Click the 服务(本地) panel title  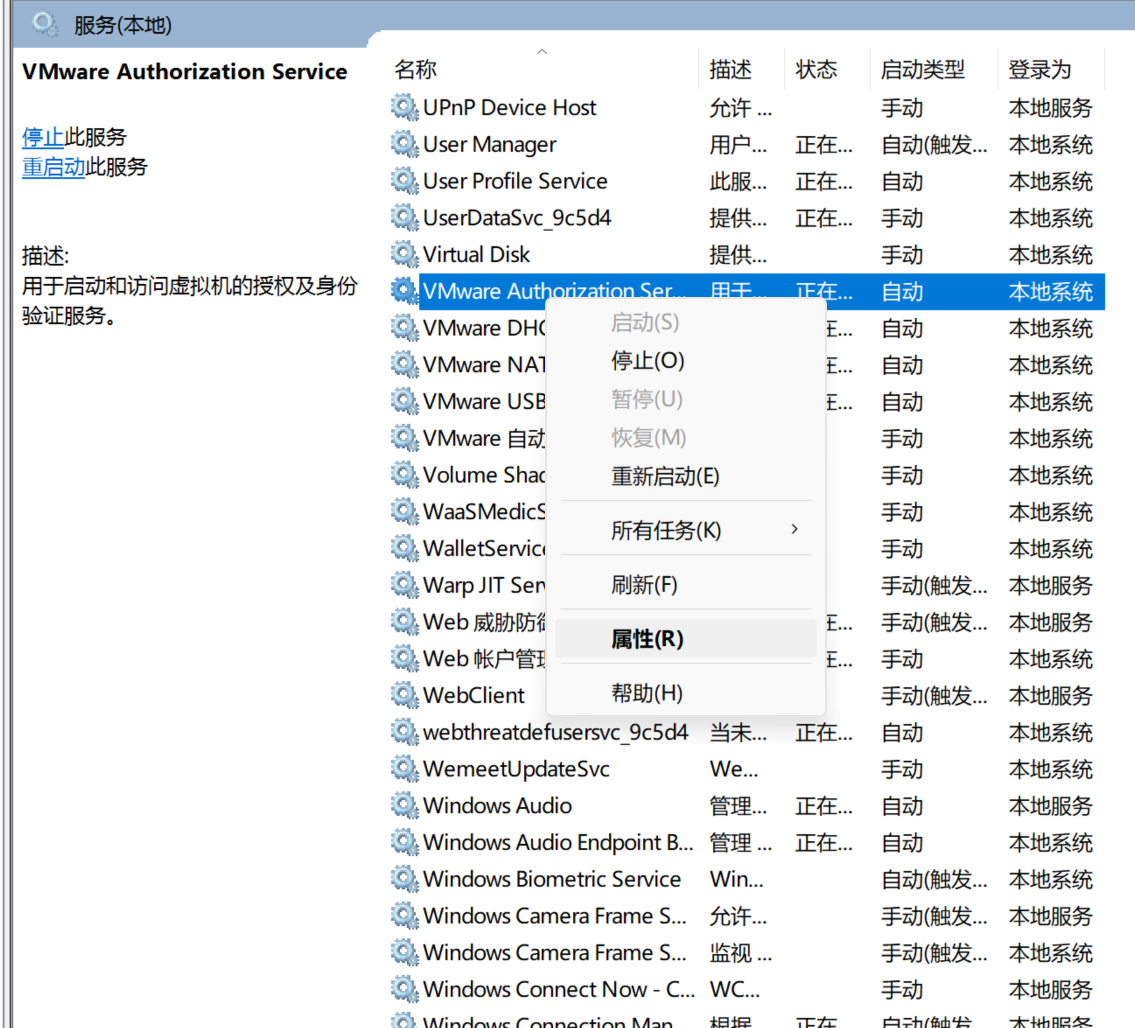click(x=122, y=25)
